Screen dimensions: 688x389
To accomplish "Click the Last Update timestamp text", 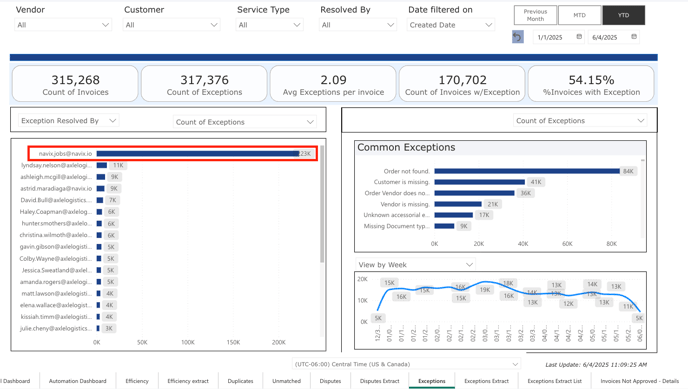I will (x=596, y=364).
